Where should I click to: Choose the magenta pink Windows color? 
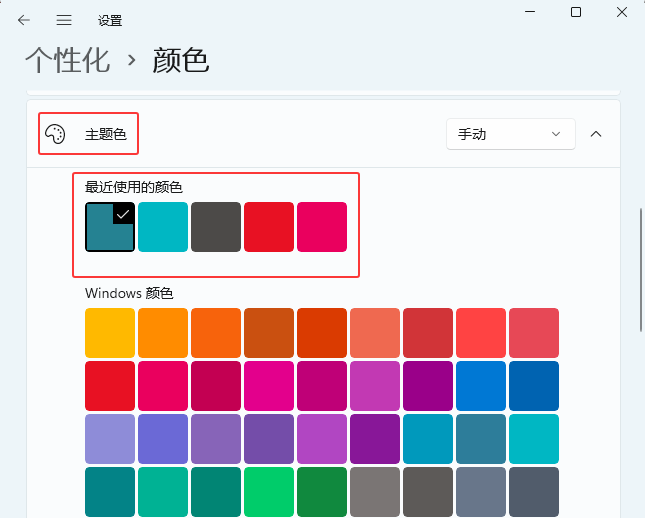click(x=269, y=386)
